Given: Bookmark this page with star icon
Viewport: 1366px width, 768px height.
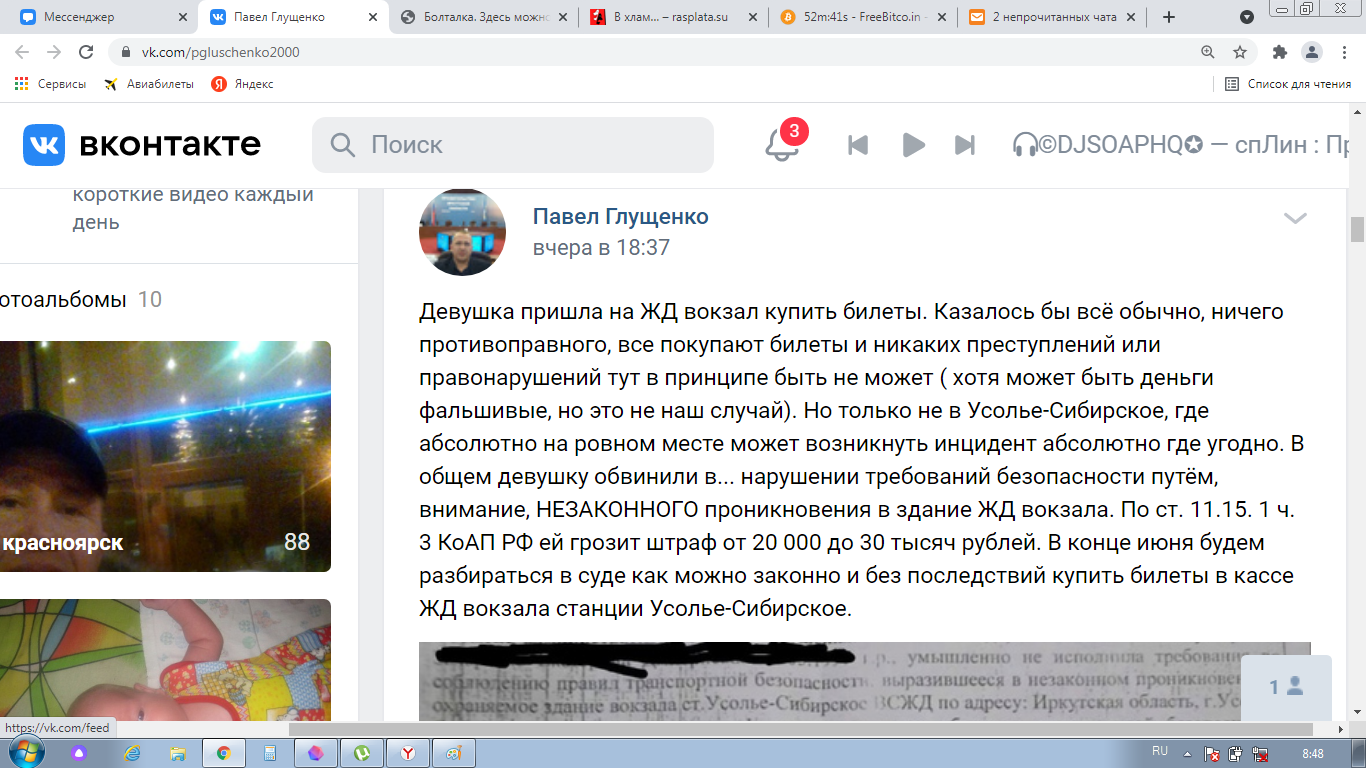Looking at the screenshot, I should (x=1240, y=52).
